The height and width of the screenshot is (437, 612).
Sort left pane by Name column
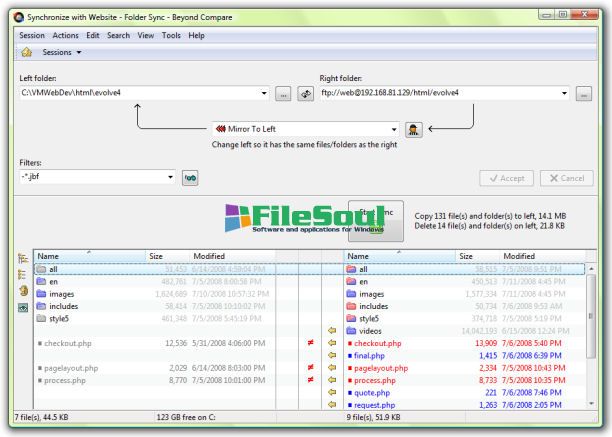90,256
